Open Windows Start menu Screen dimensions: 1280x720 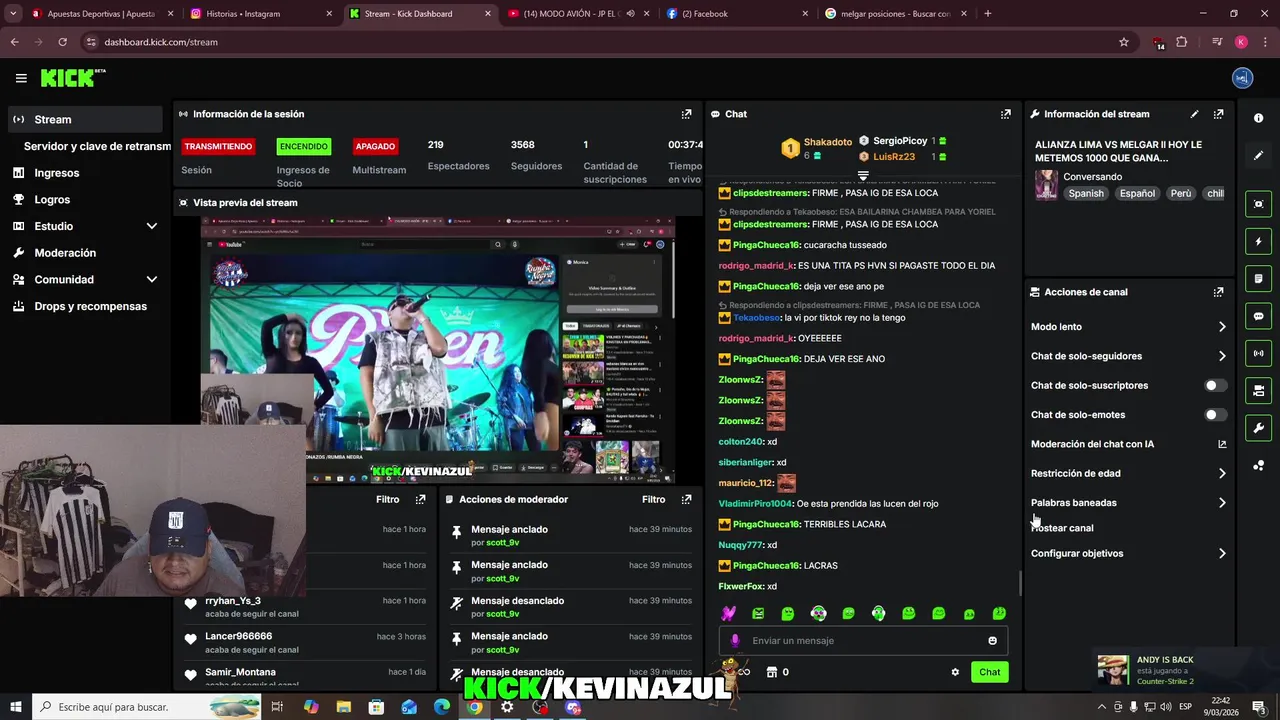pyautogui.click(x=15, y=707)
